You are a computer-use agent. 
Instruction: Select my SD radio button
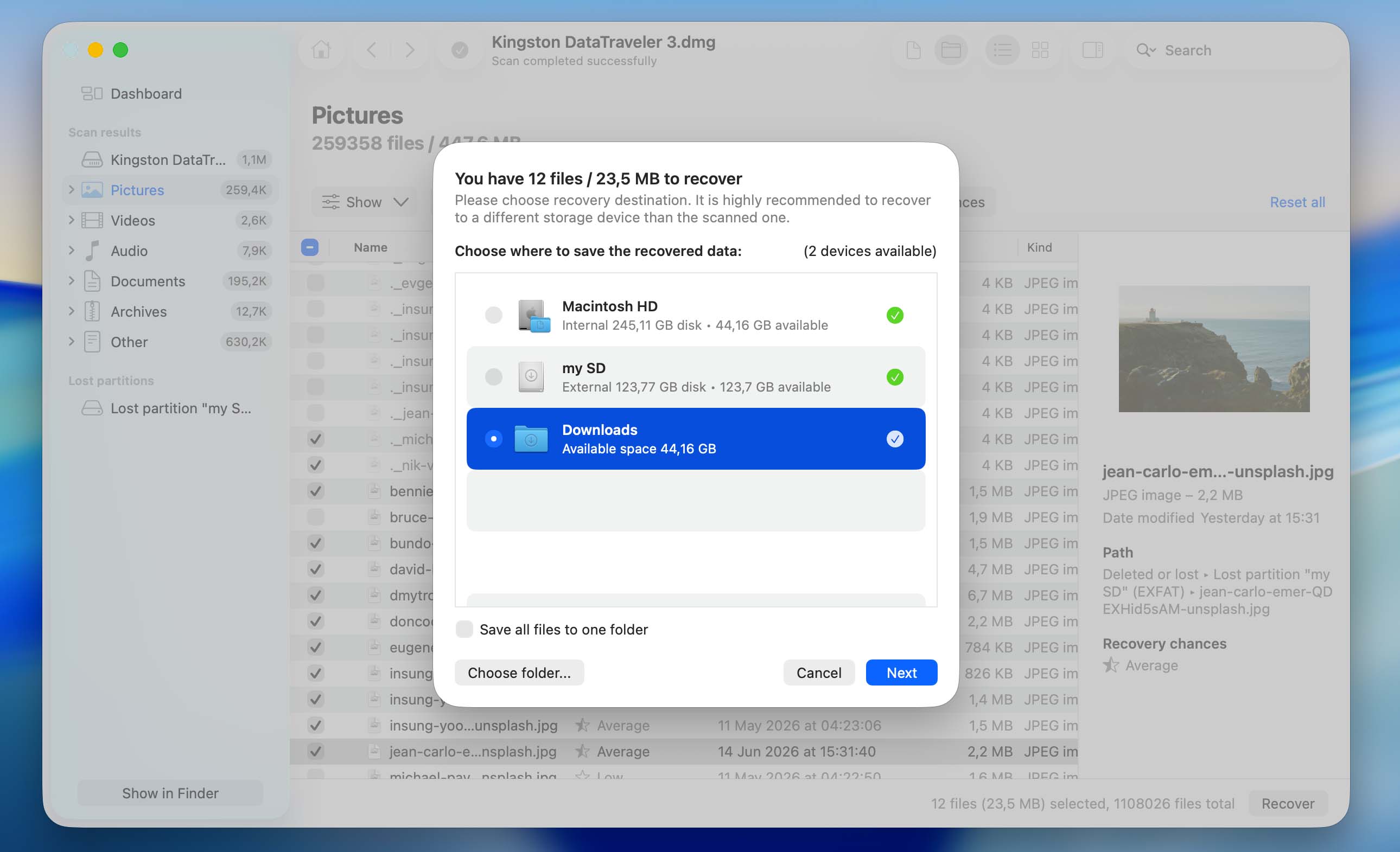click(493, 376)
